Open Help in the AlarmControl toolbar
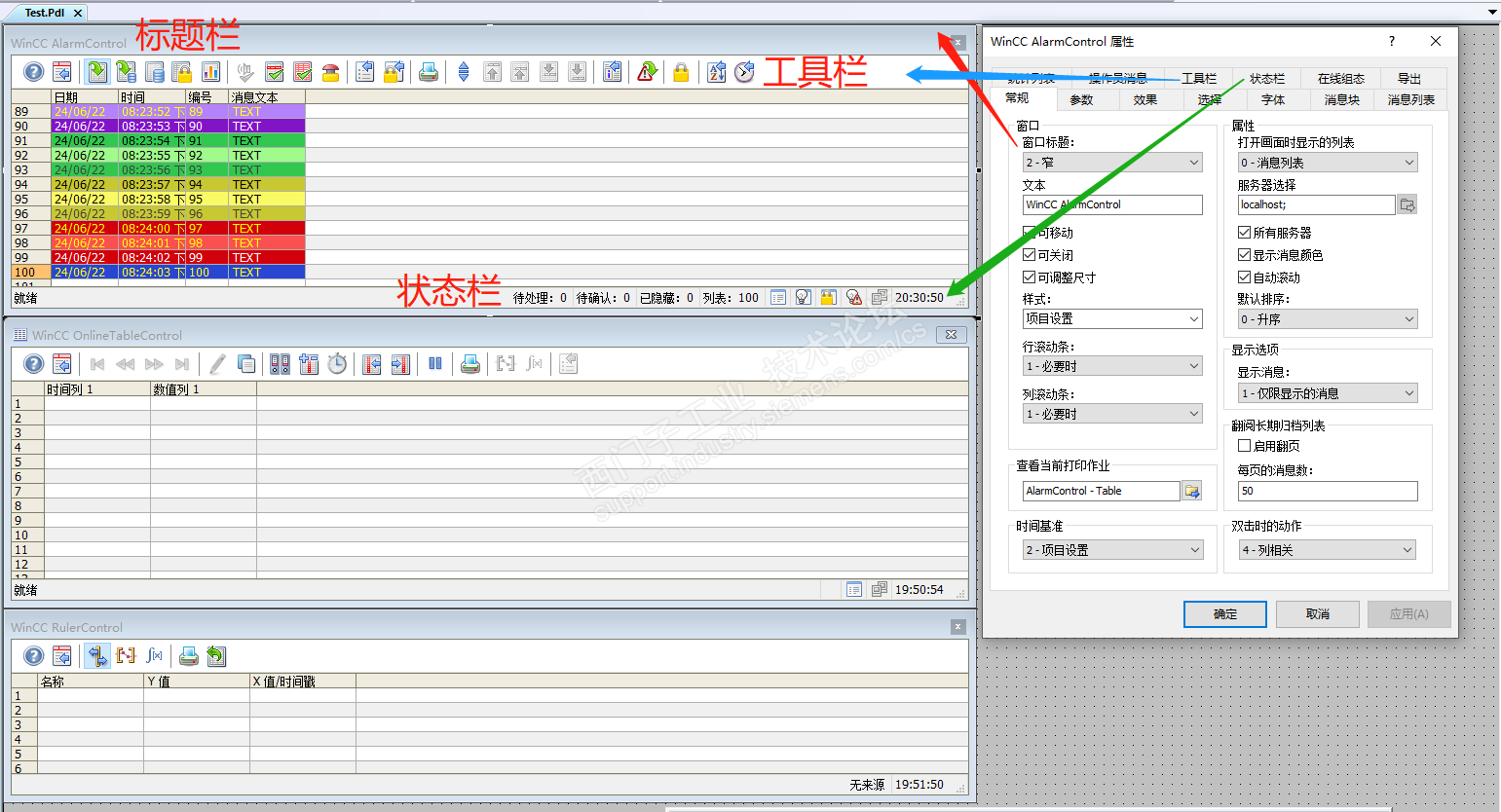 [x=34, y=72]
